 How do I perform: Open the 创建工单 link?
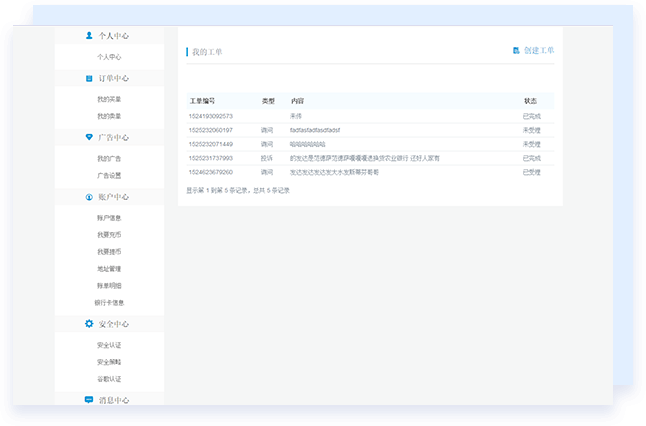[538, 50]
